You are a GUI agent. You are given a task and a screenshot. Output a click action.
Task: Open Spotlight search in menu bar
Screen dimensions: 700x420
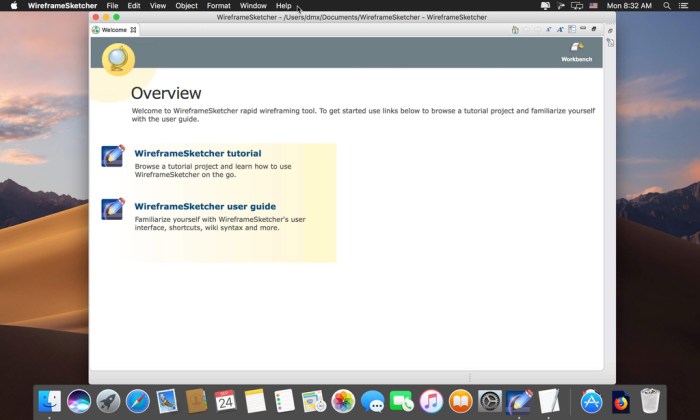pyautogui.click(x=667, y=6)
